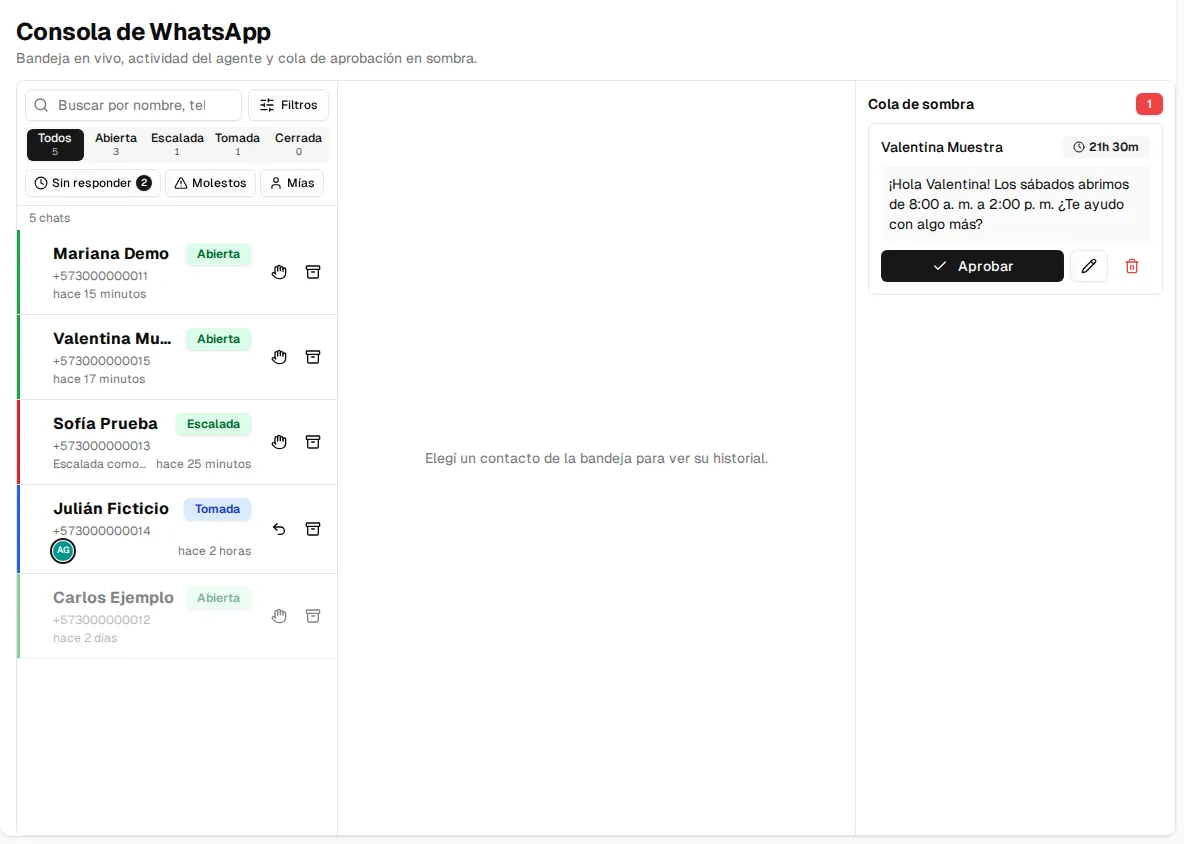
Task: Switch to the Cerrada tab
Action: 298,144
